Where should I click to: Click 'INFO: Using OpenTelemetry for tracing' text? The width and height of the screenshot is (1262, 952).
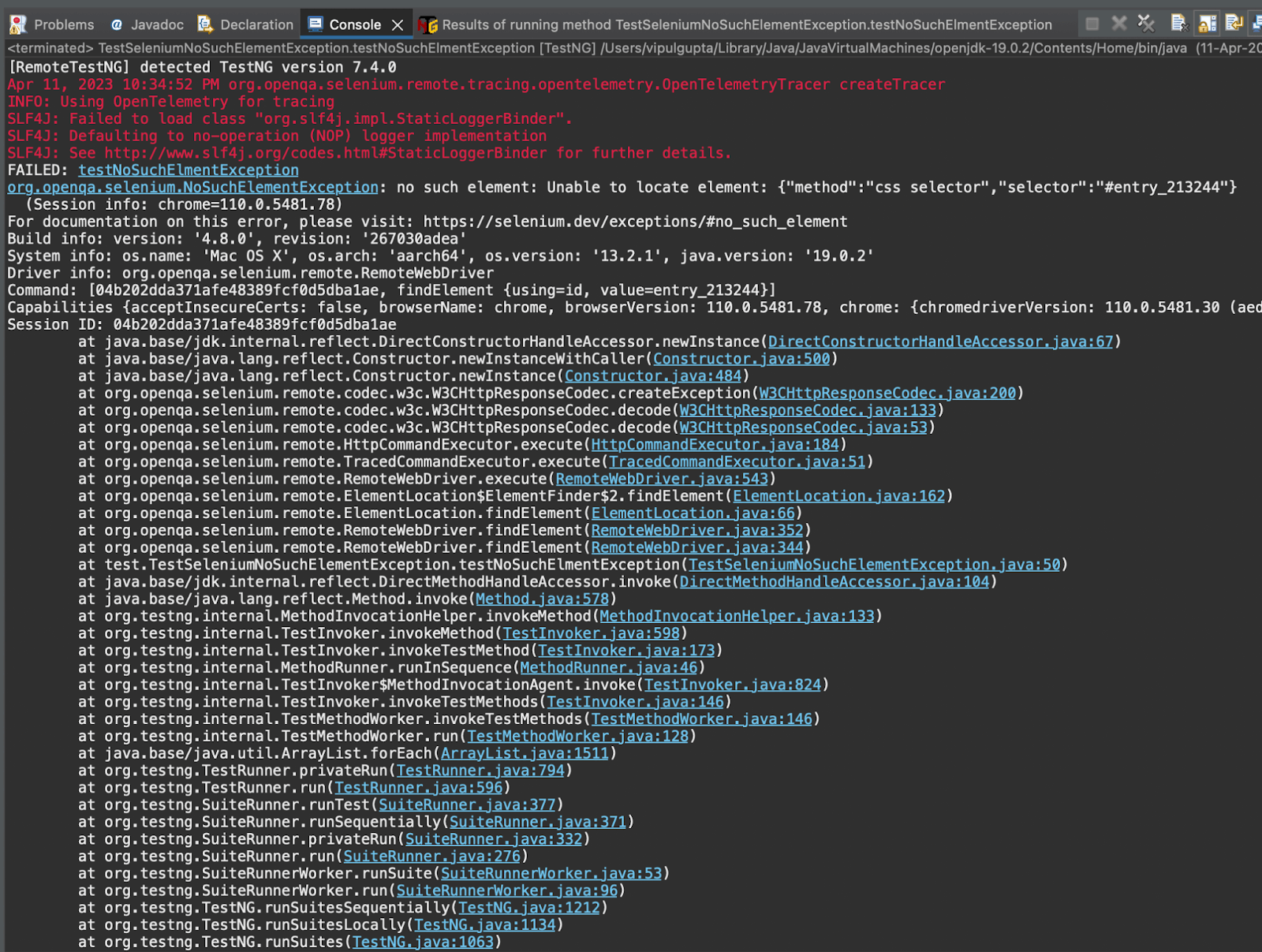point(171,102)
